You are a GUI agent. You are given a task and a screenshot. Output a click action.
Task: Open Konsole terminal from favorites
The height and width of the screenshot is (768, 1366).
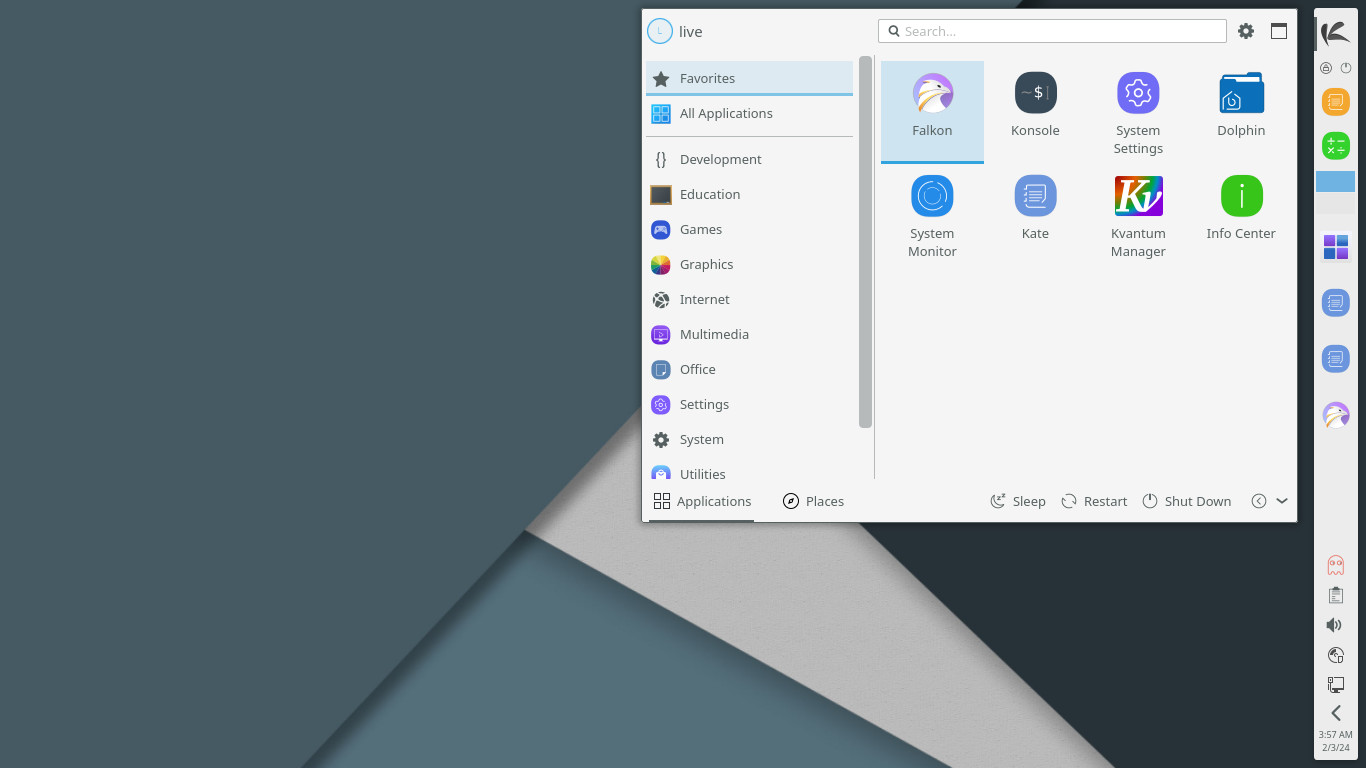[x=1035, y=111]
